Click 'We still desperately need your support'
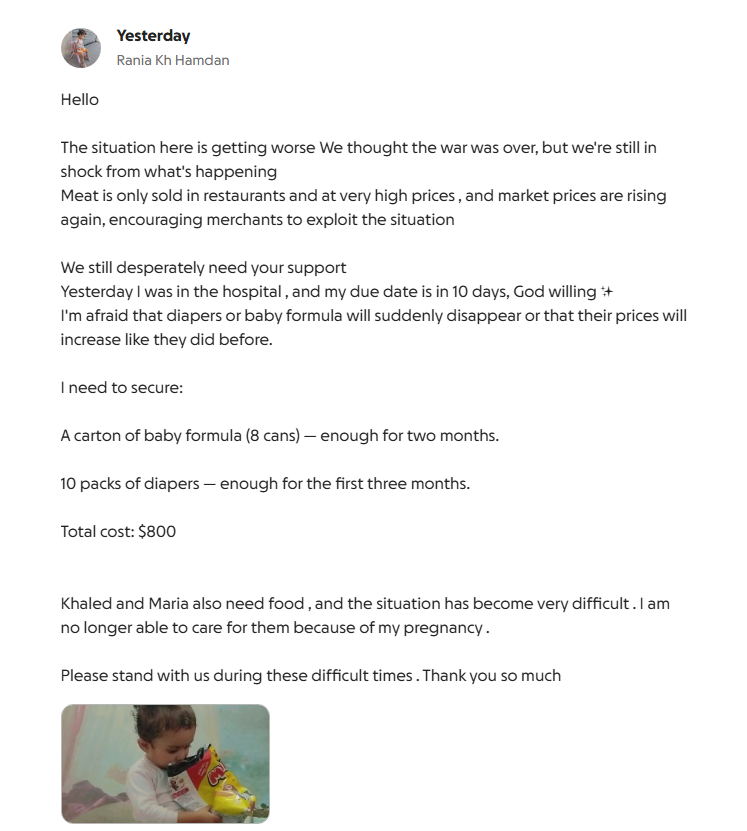Viewport: 747px width, 831px height. tap(203, 268)
